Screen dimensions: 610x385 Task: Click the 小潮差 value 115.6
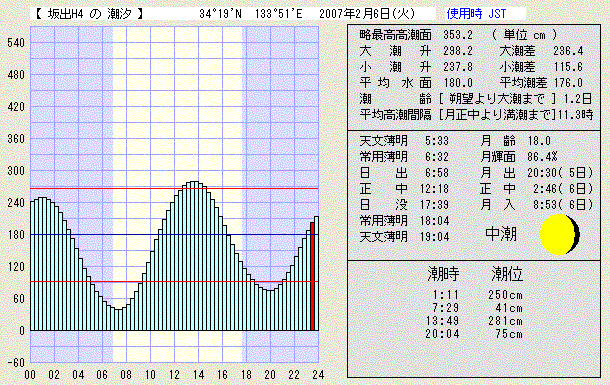pos(568,67)
